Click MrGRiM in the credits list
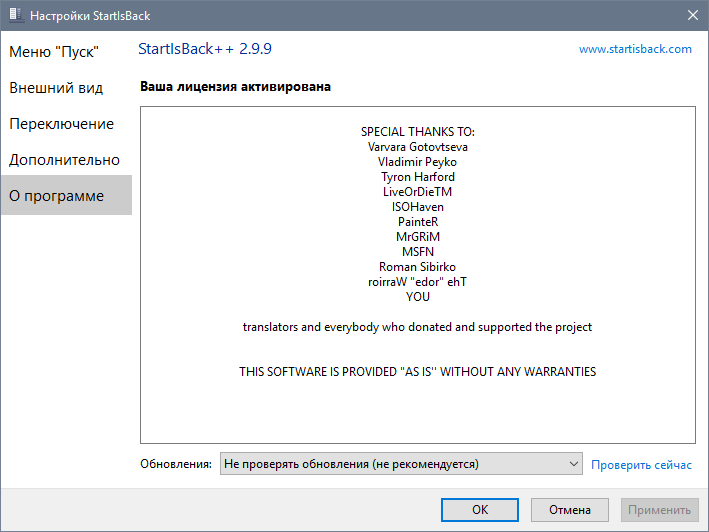709x532 pixels. (x=417, y=236)
